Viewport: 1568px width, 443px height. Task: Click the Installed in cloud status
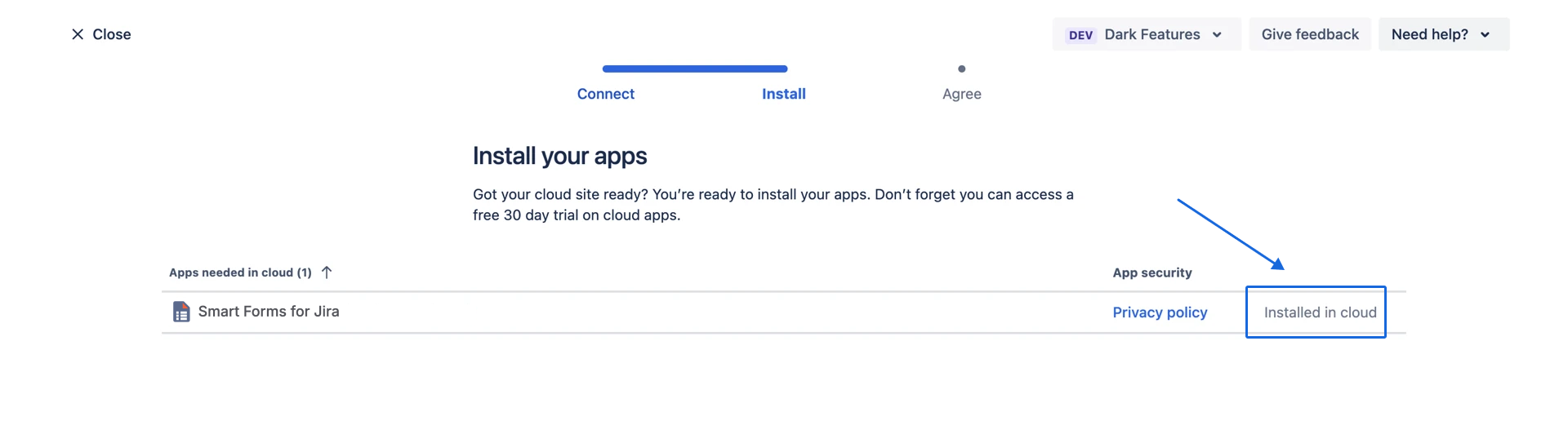click(x=1320, y=312)
